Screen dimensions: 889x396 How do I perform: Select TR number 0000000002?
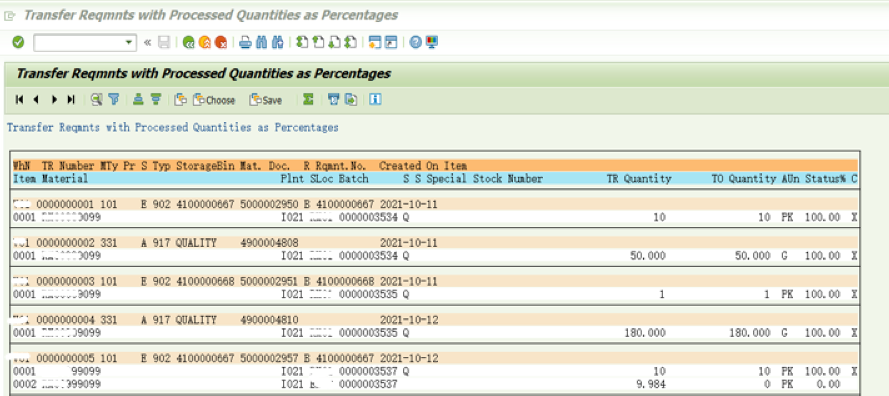click(x=65, y=243)
